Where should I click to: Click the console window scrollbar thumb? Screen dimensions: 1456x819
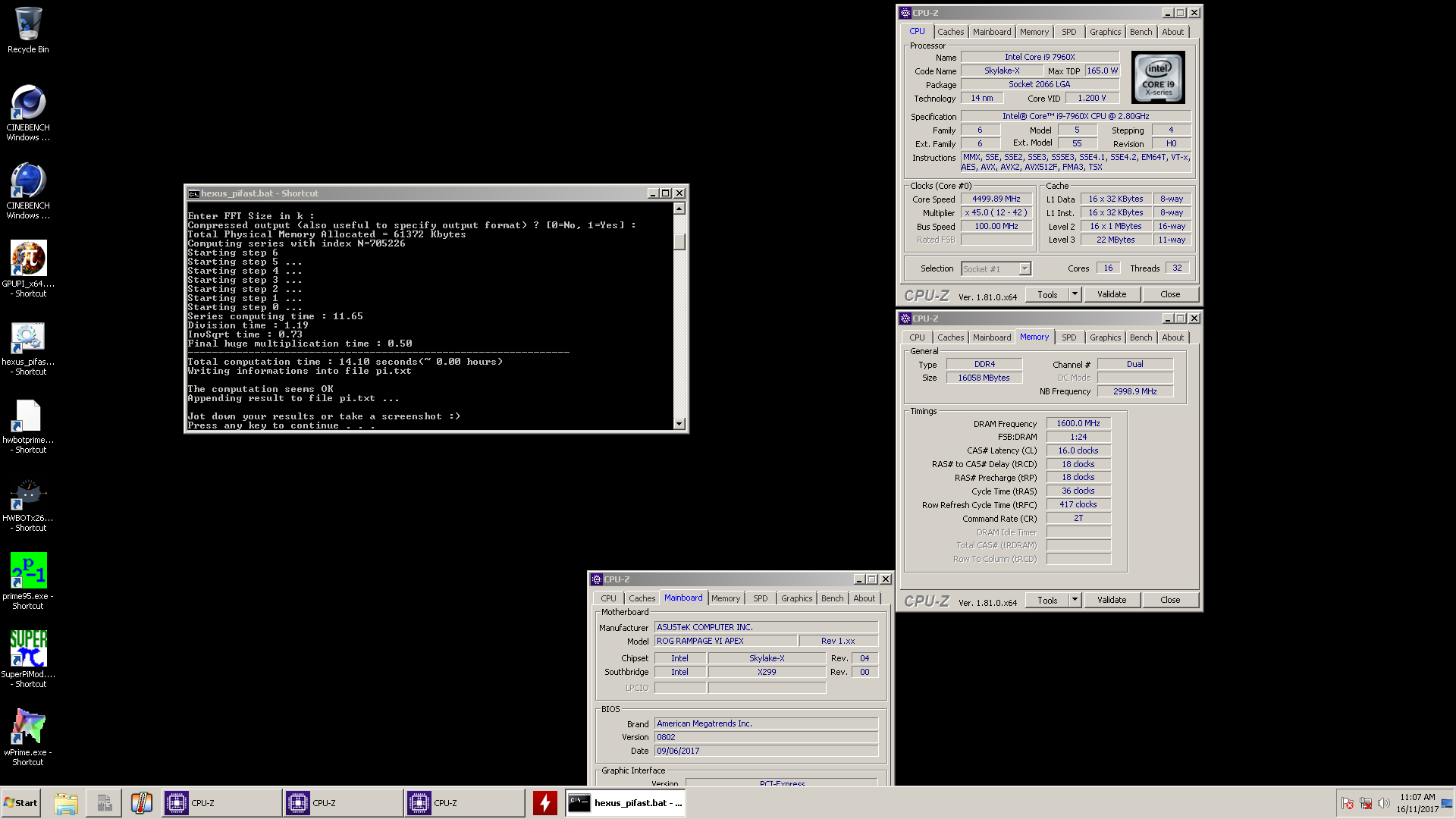click(679, 241)
